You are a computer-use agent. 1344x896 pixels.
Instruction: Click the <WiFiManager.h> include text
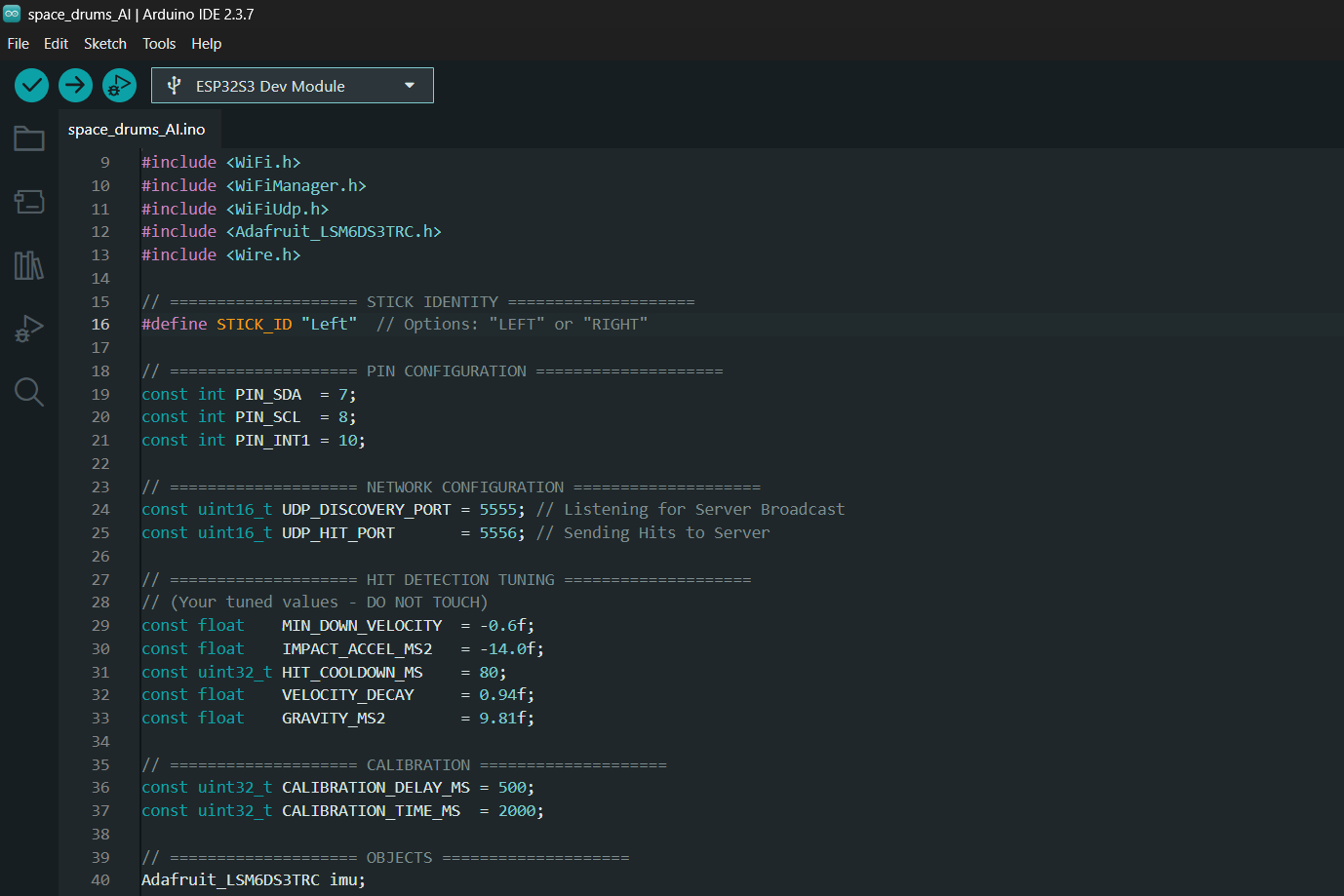pyautogui.click(x=296, y=186)
